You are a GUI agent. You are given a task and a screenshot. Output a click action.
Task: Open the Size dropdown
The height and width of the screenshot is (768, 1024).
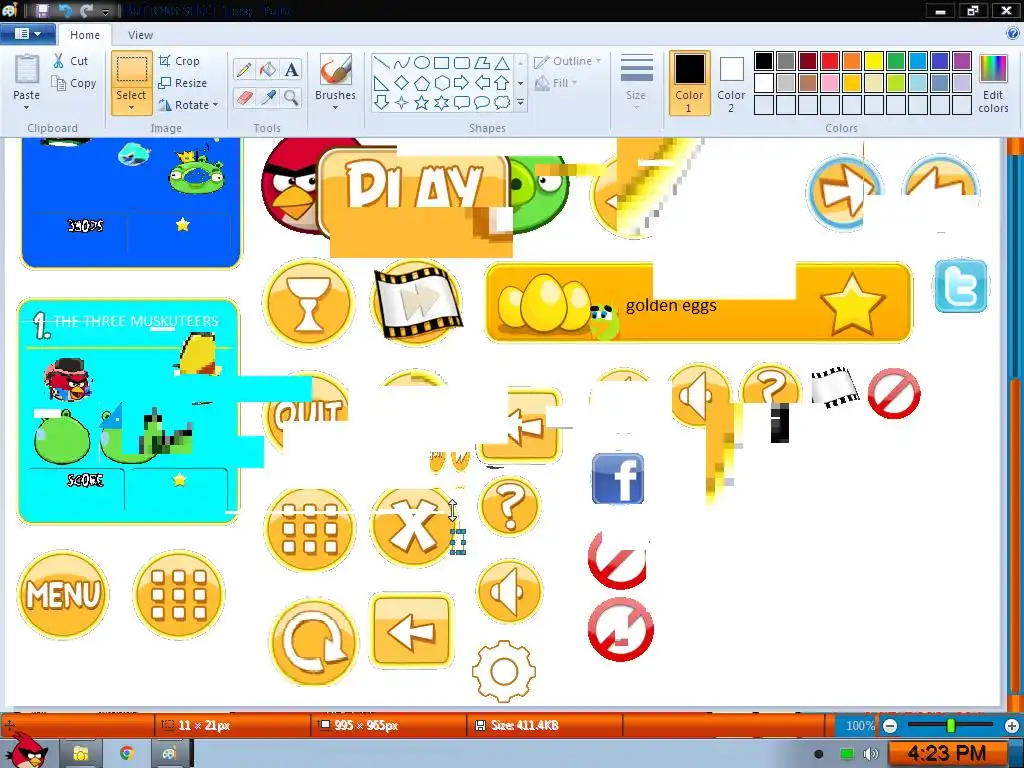(x=636, y=83)
